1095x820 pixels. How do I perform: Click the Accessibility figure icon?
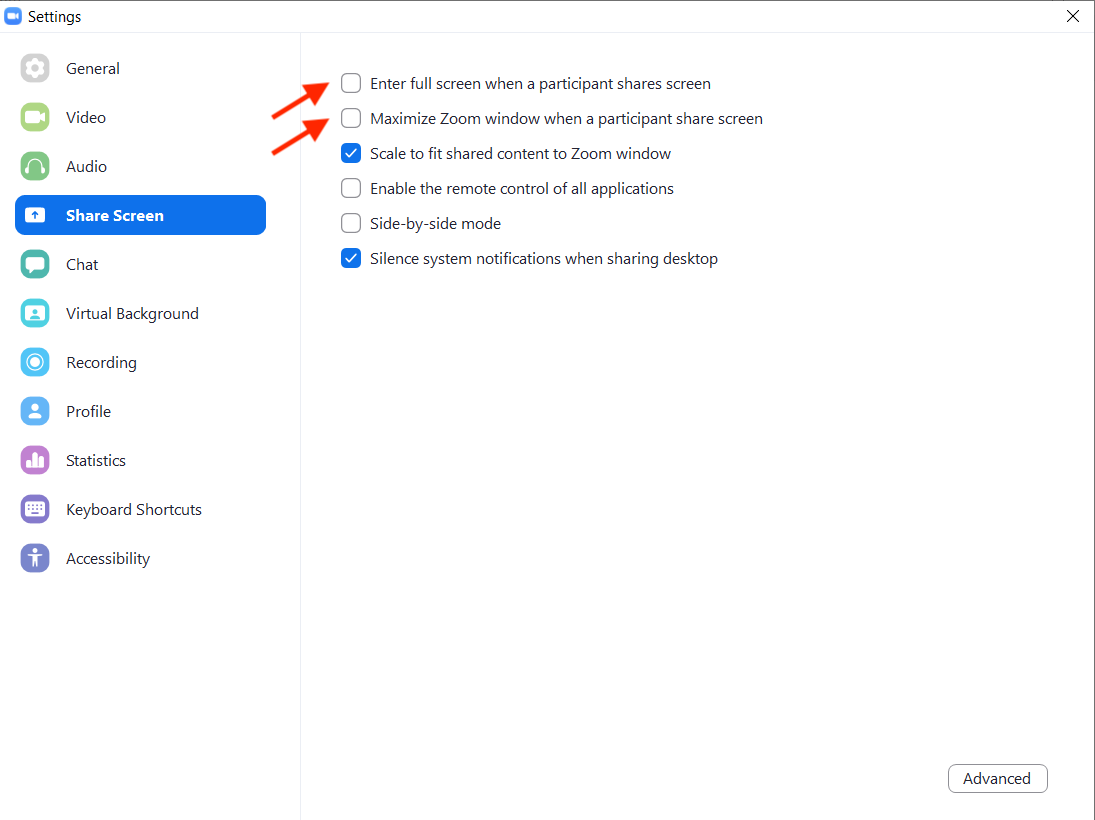[x=35, y=558]
